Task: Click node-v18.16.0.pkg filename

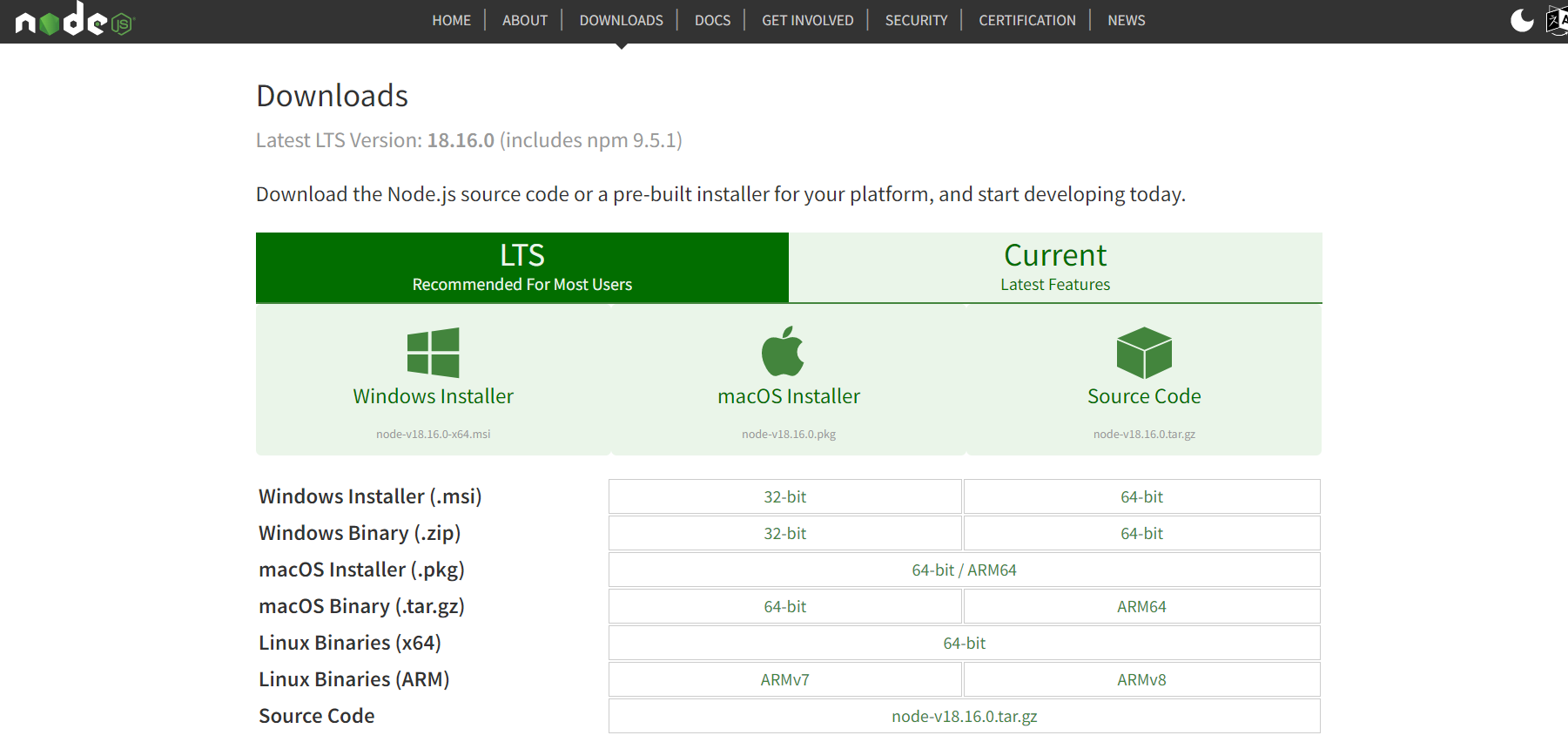Action: click(x=789, y=434)
